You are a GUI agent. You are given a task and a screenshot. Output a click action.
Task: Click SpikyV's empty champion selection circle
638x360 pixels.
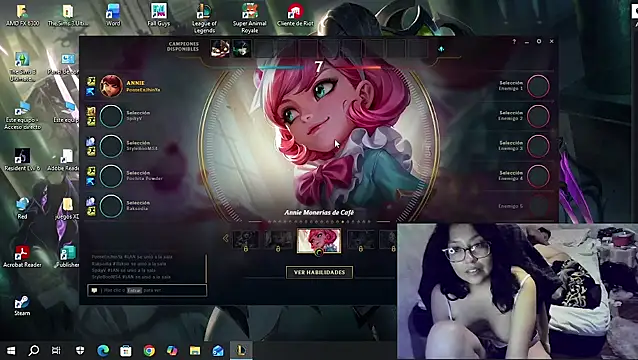[x=111, y=116]
